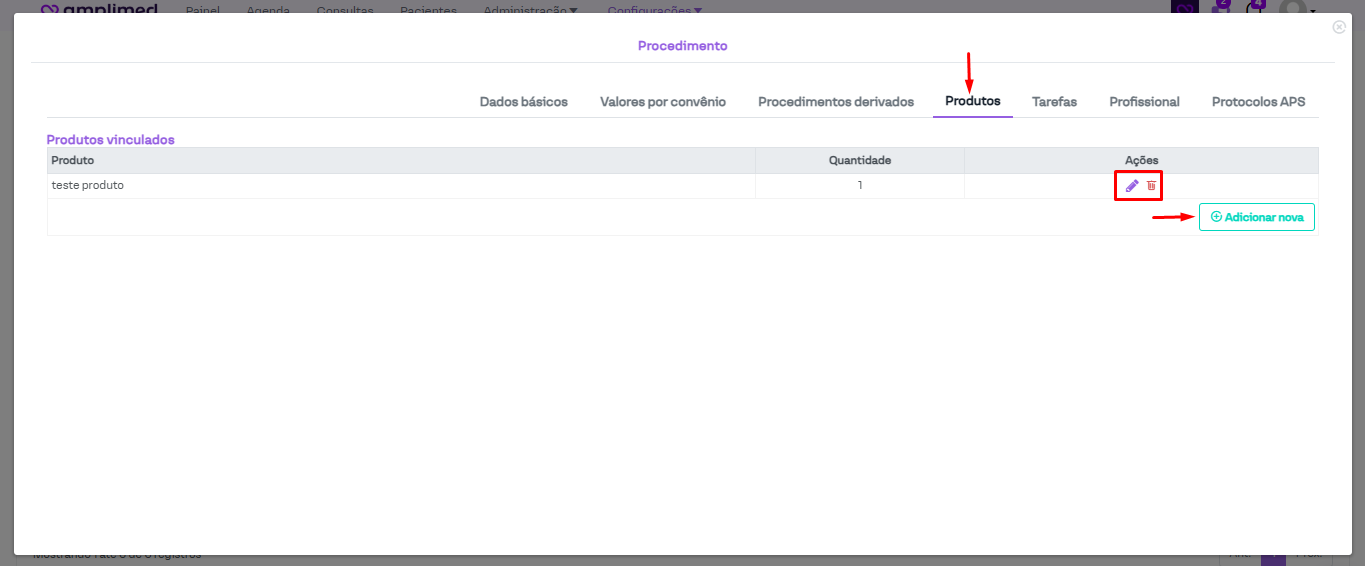Image resolution: width=1365 pixels, height=566 pixels.
Task: Switch to the Profissional tab
Action: pyautogui.click(x=1144, y=102)
